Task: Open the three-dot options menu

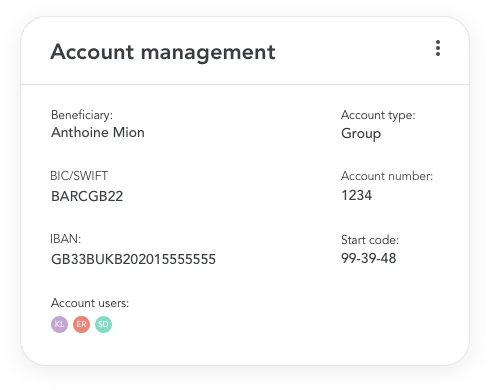Action: (x=438, y=48)
